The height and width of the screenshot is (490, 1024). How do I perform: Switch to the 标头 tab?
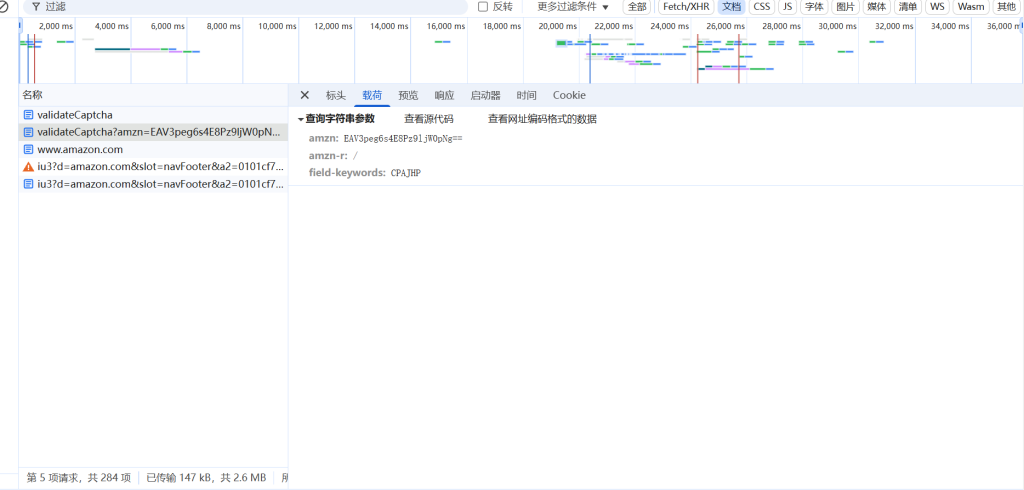coord(336,95)
